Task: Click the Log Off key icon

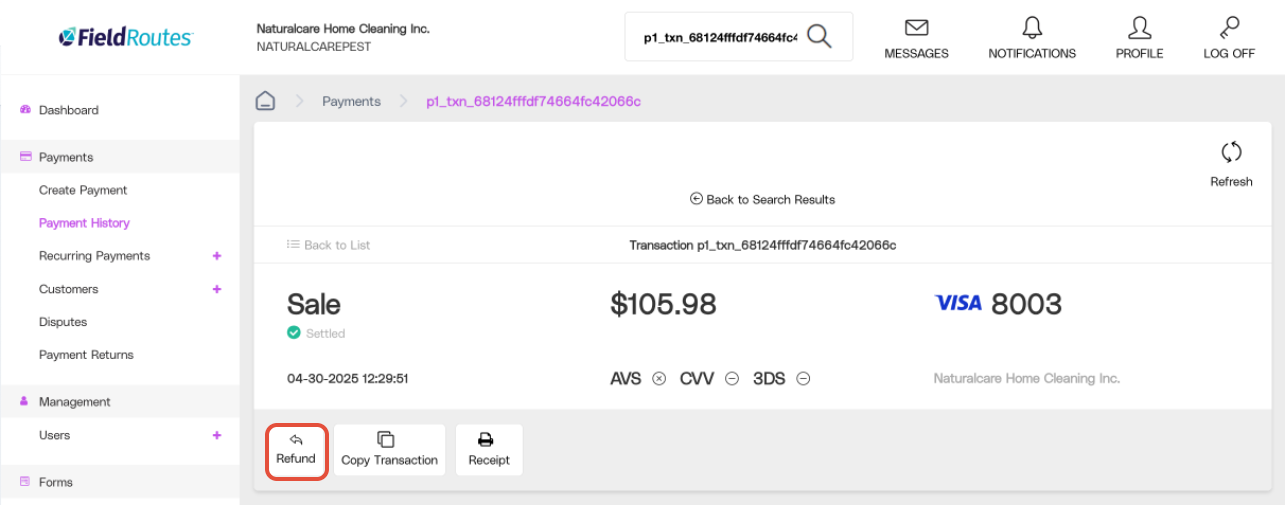Action: tap(1229, 27)
